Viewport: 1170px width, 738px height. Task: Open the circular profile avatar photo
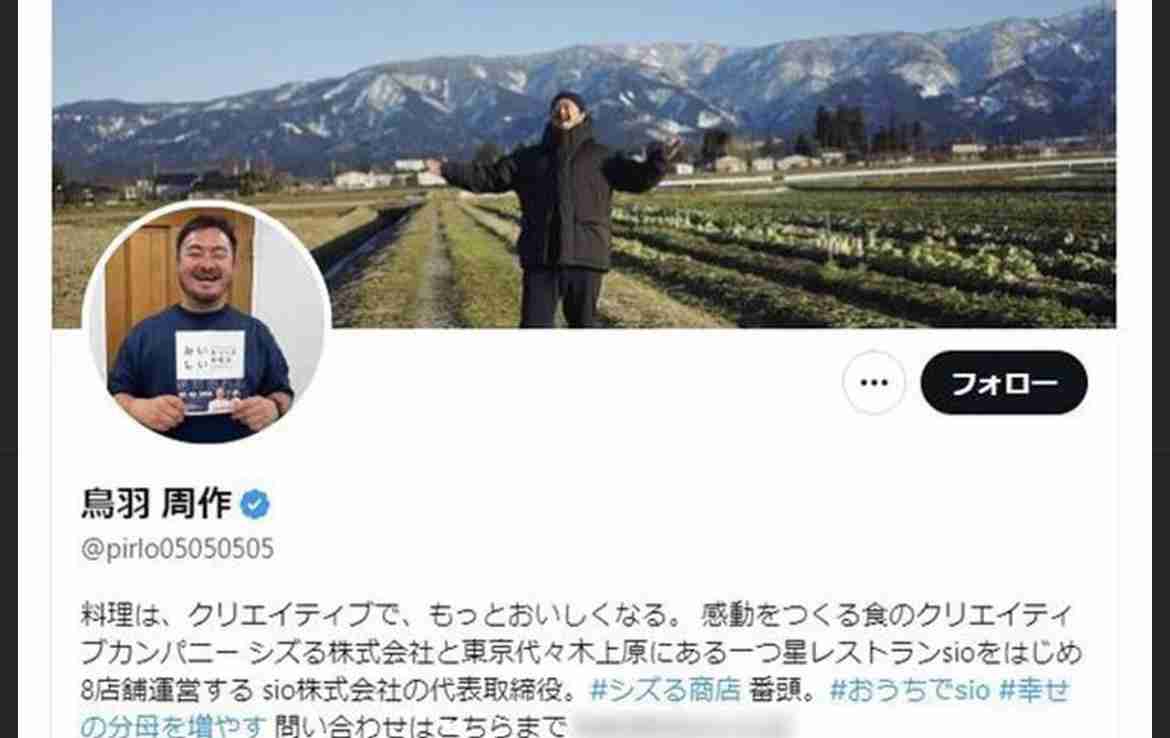point(207,322)
